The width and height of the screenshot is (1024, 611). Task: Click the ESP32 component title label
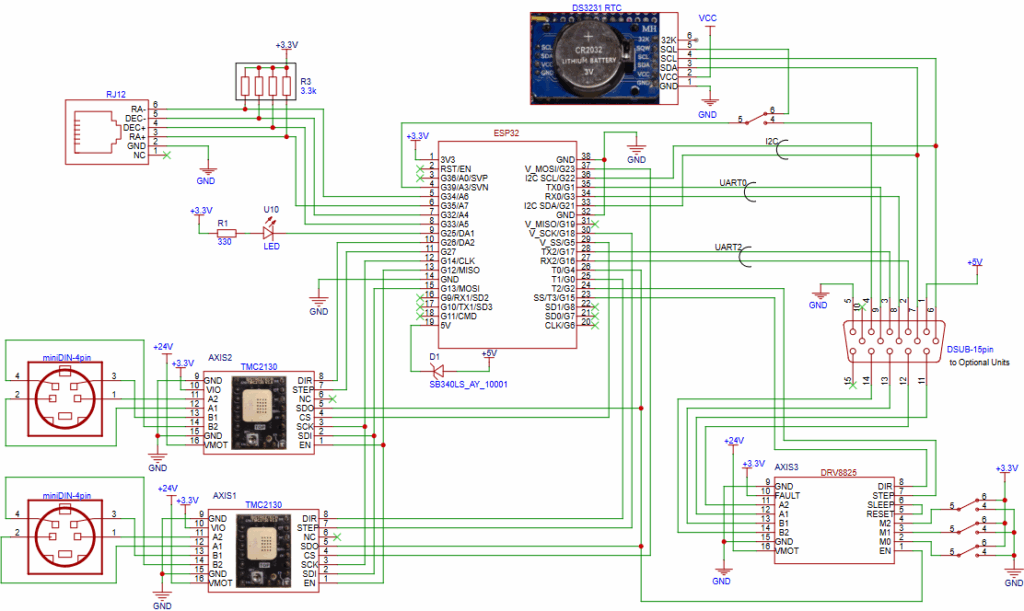click(x=507, y=133)
